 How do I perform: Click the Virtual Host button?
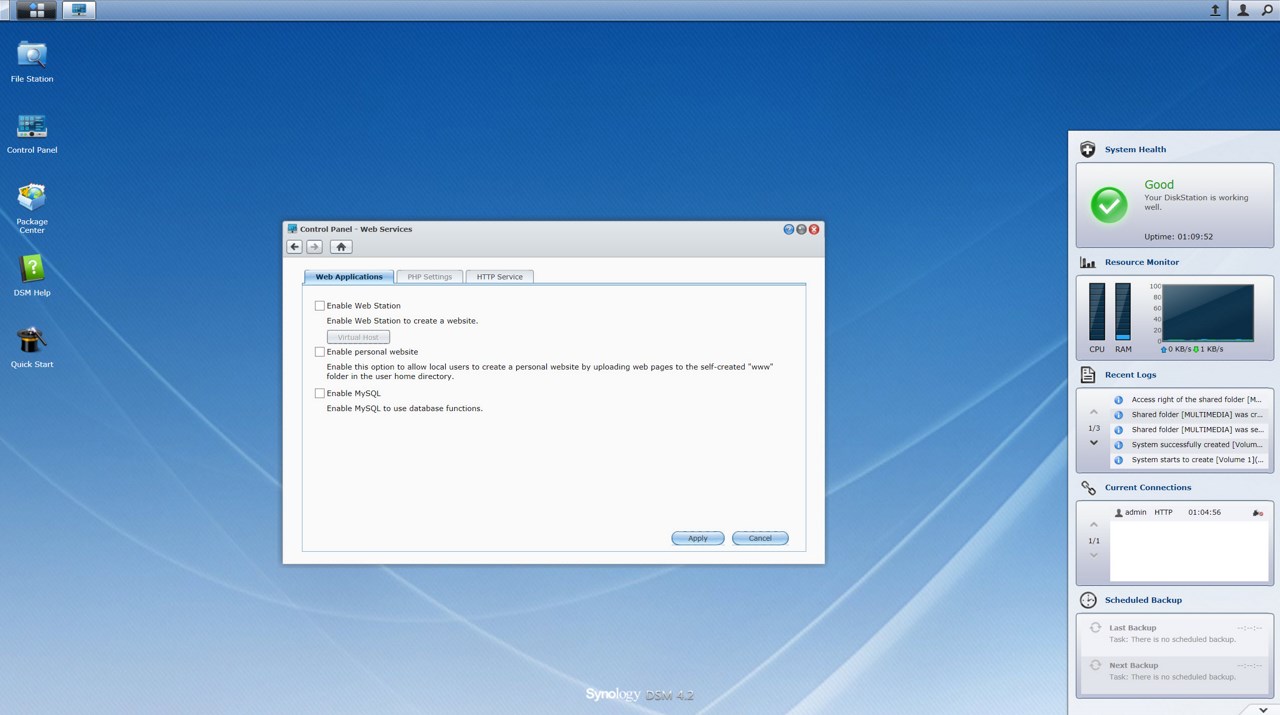coord(358,337)
